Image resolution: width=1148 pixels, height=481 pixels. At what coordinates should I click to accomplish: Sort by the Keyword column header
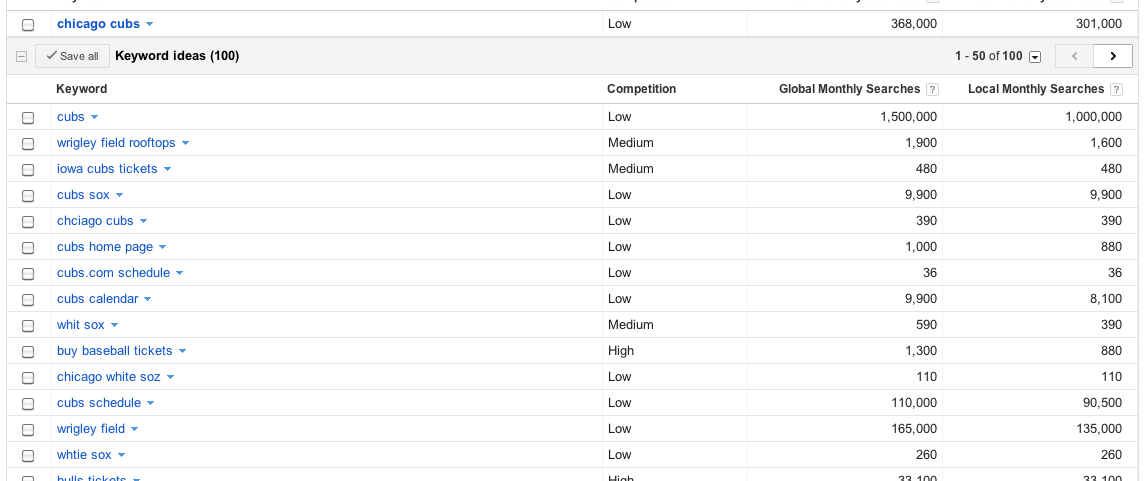click(81, 89)
